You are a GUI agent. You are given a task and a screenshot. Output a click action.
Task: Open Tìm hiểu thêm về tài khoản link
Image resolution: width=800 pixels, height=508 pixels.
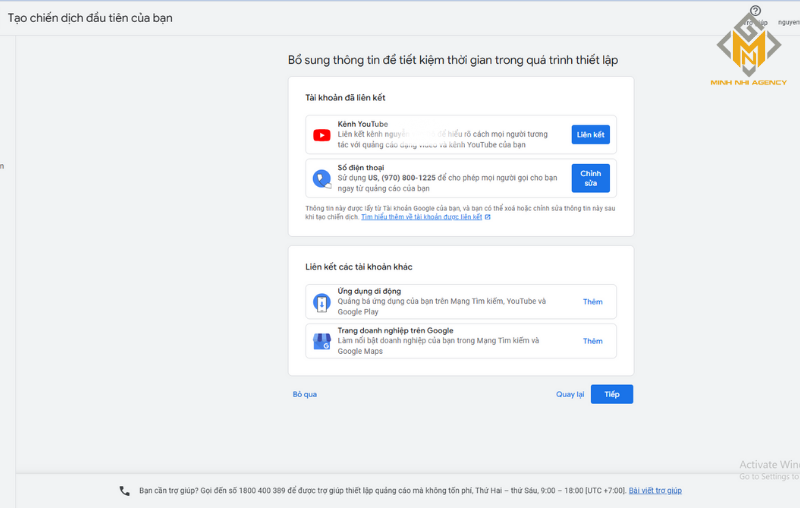click(x=421, y=217)
